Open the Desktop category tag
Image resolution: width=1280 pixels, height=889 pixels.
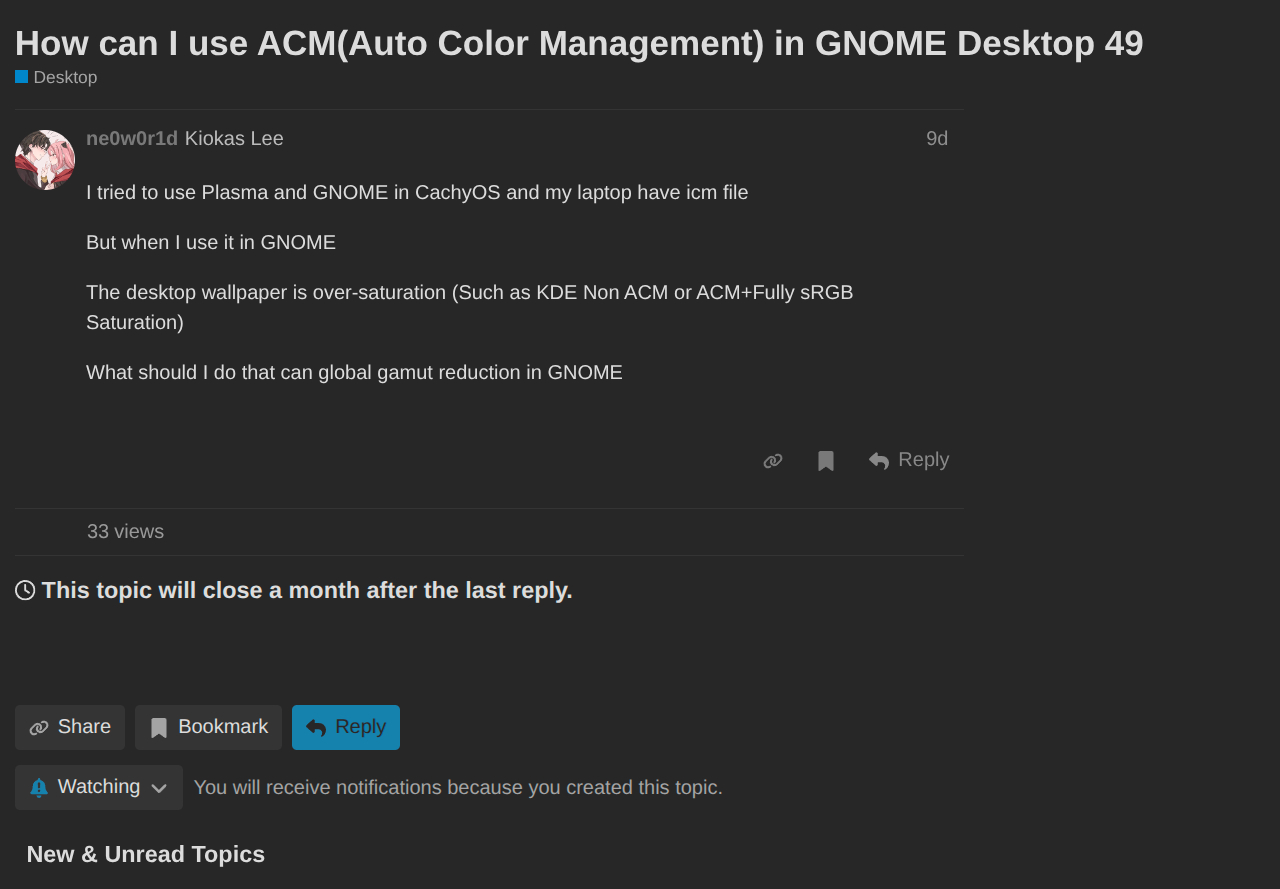click(65, 78)
